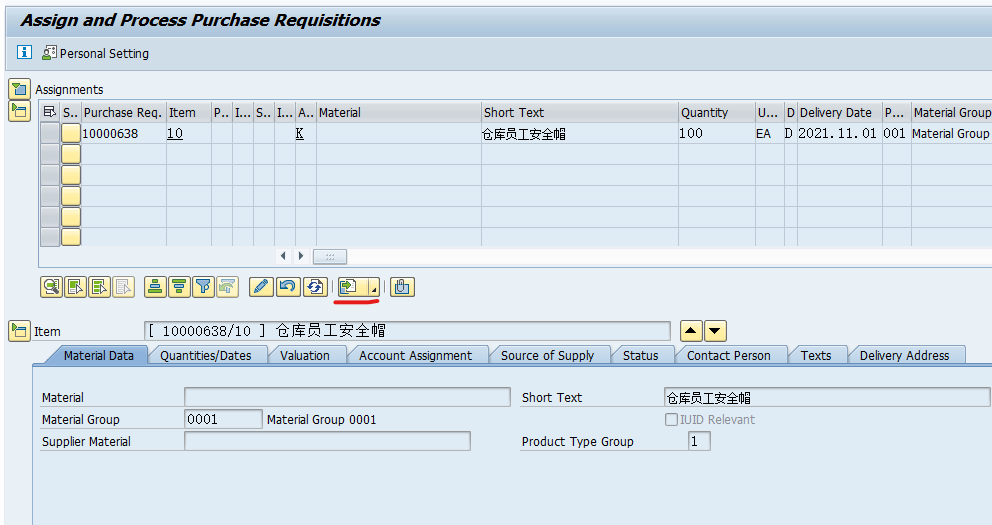The image size is (992, 525).
Task: Click the Refresh icon in grid toolbar
Action: [314, 287]
